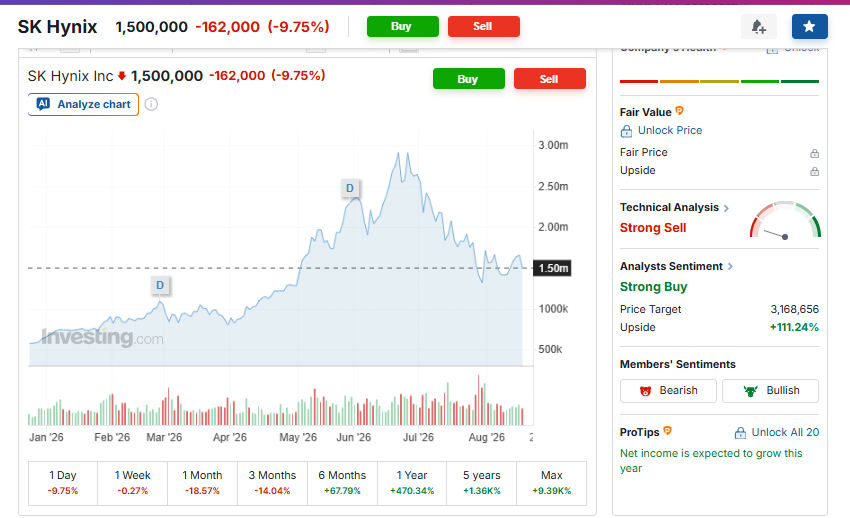Click the company health color bar
Image resolution: width=850 pixels, height=518 pixels.
point(719,81)
